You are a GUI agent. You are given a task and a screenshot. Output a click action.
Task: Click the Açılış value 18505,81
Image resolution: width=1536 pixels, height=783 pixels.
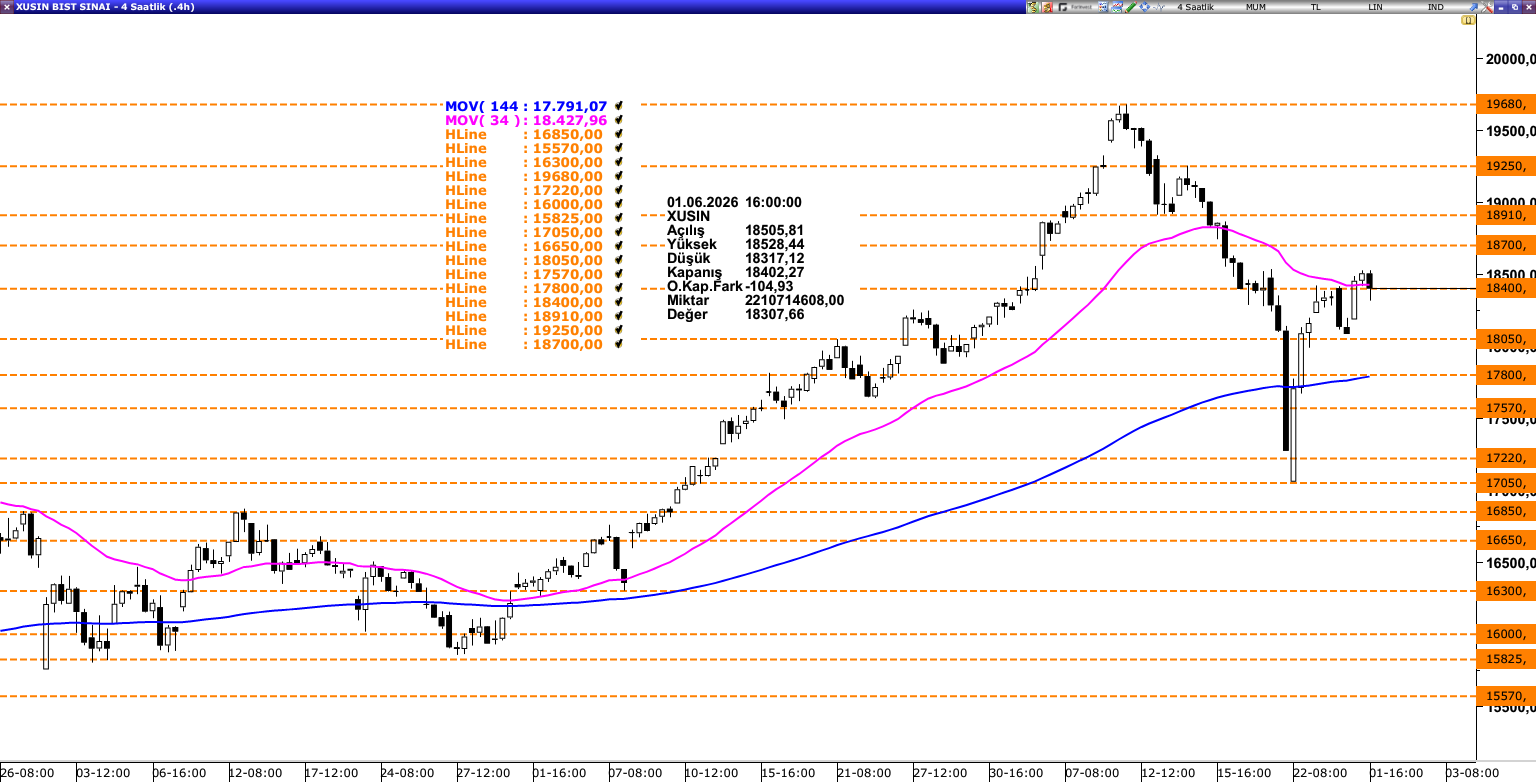774,230
